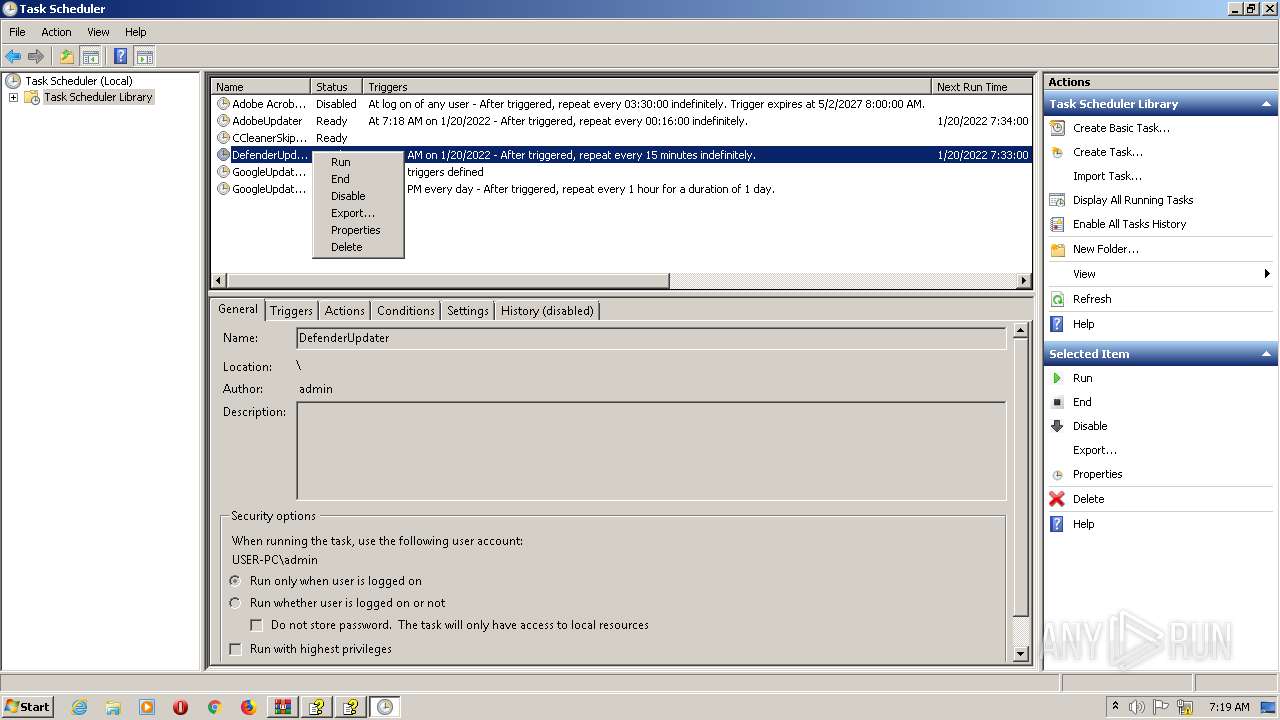This screenshot has width=1280, height=720.
Task: Check the Do not store password box
Action: tap(257, 625)
